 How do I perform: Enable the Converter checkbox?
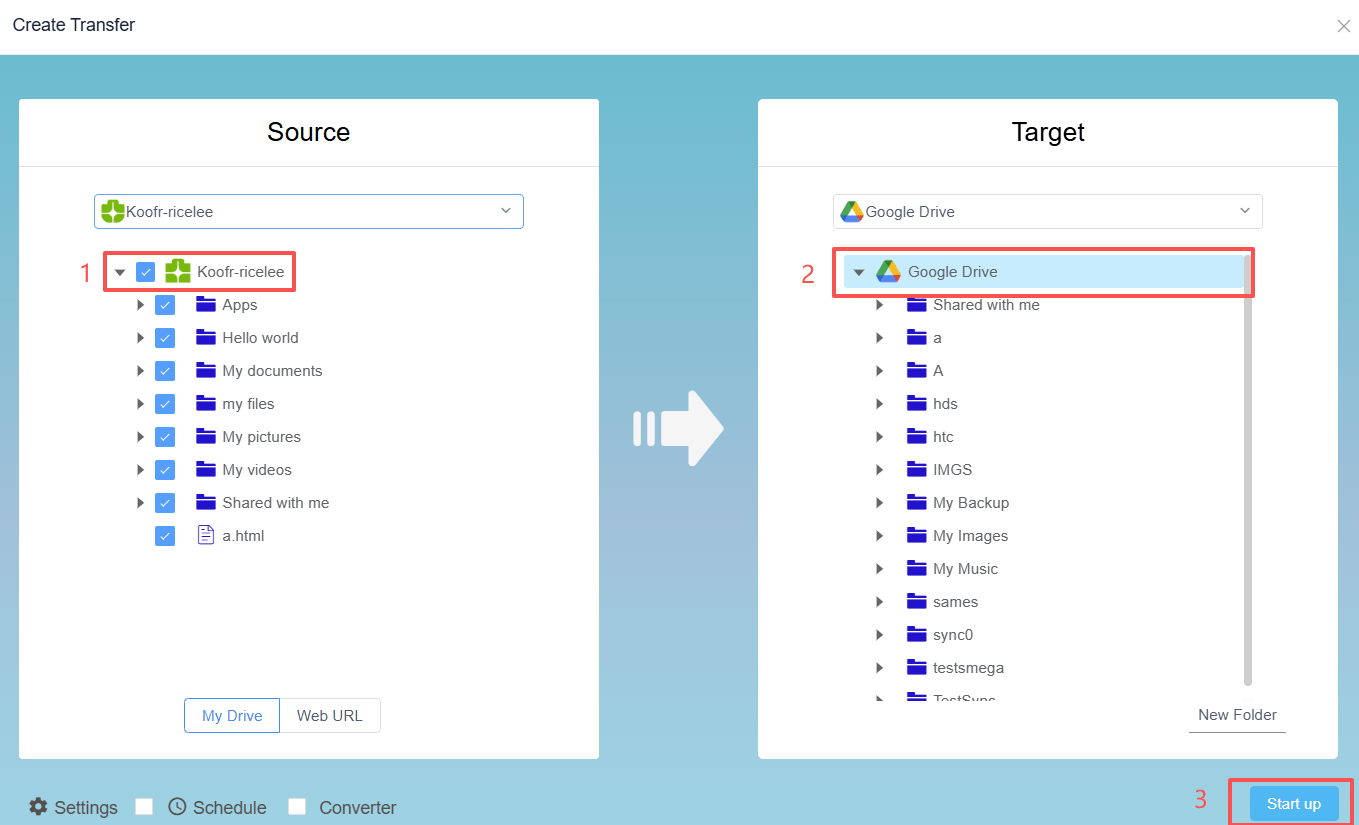(x=297, y=806)
